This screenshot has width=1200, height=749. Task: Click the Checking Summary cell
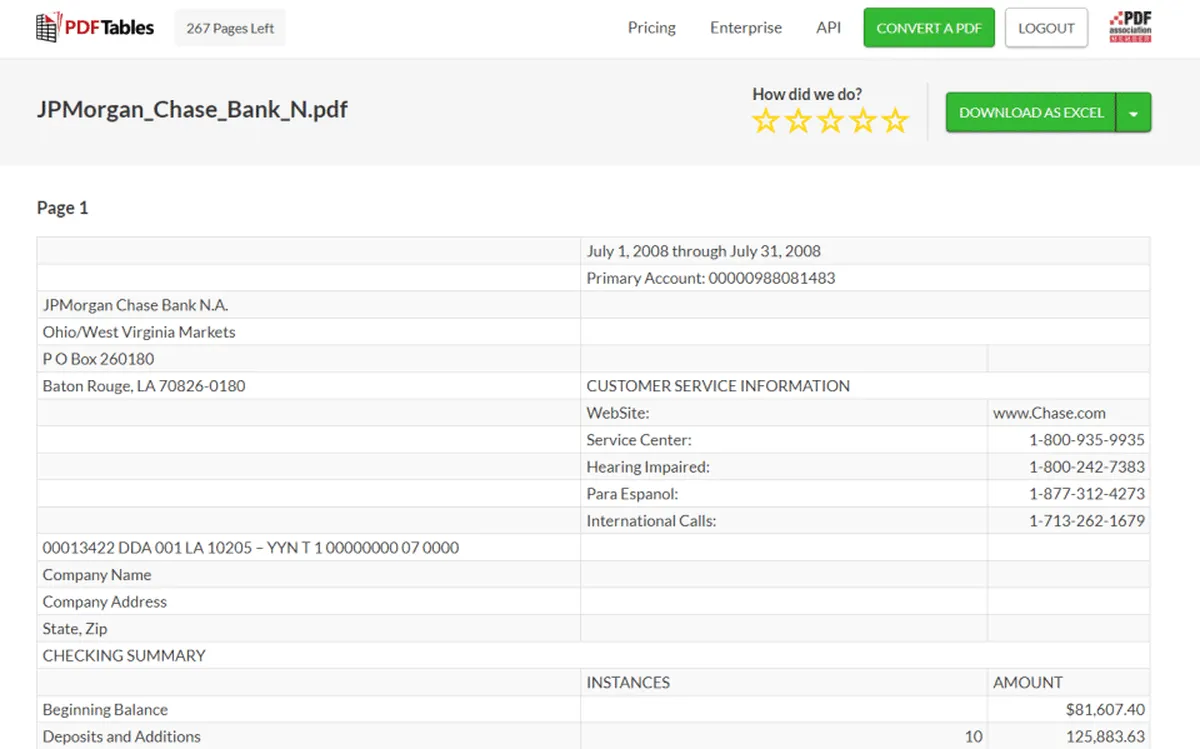point(593,656)
